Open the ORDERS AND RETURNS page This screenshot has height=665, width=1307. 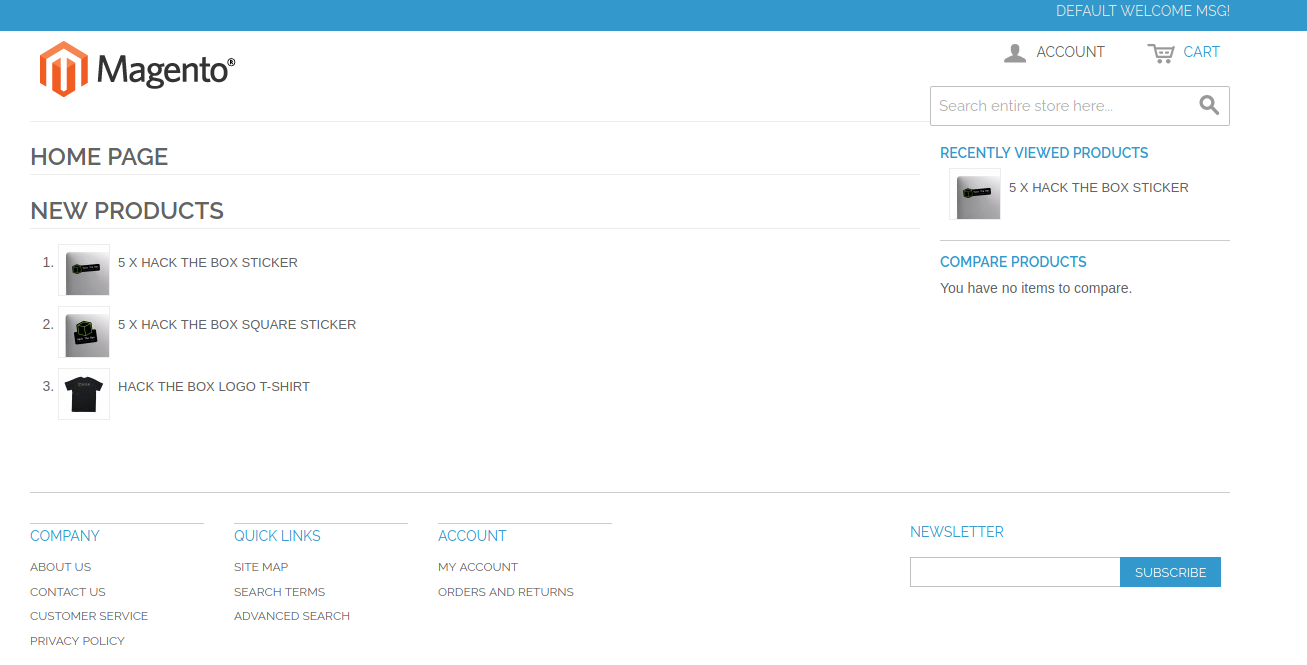(506, 591)
